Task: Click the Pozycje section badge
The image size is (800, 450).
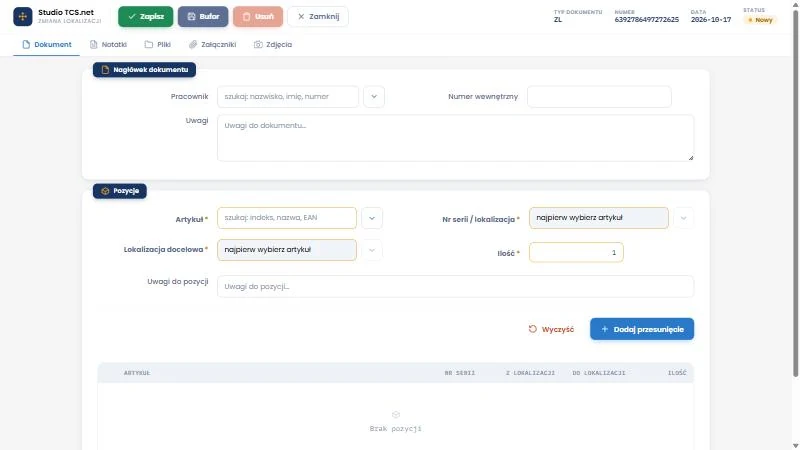Action: [120, 191]
